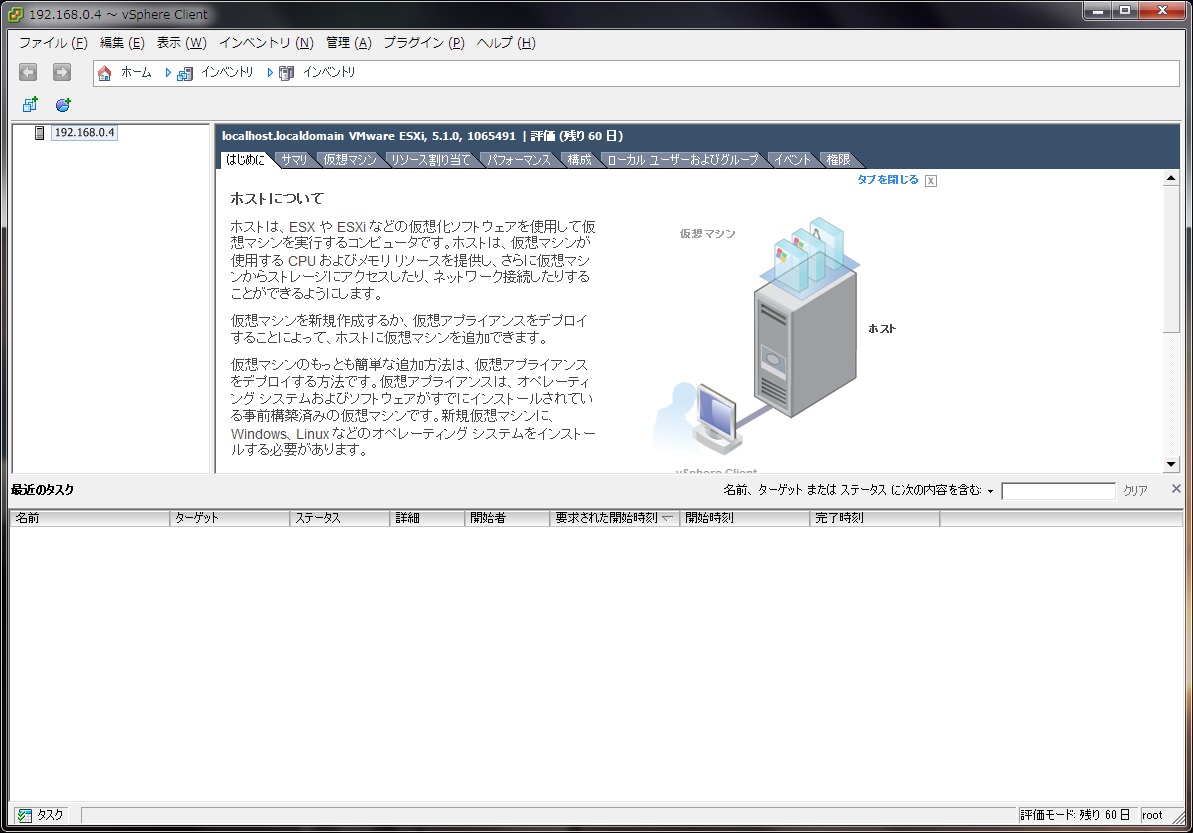Screen dimensions: 1193x833
Task: Sort tasks by 詳細 column header
Action: 427,518
